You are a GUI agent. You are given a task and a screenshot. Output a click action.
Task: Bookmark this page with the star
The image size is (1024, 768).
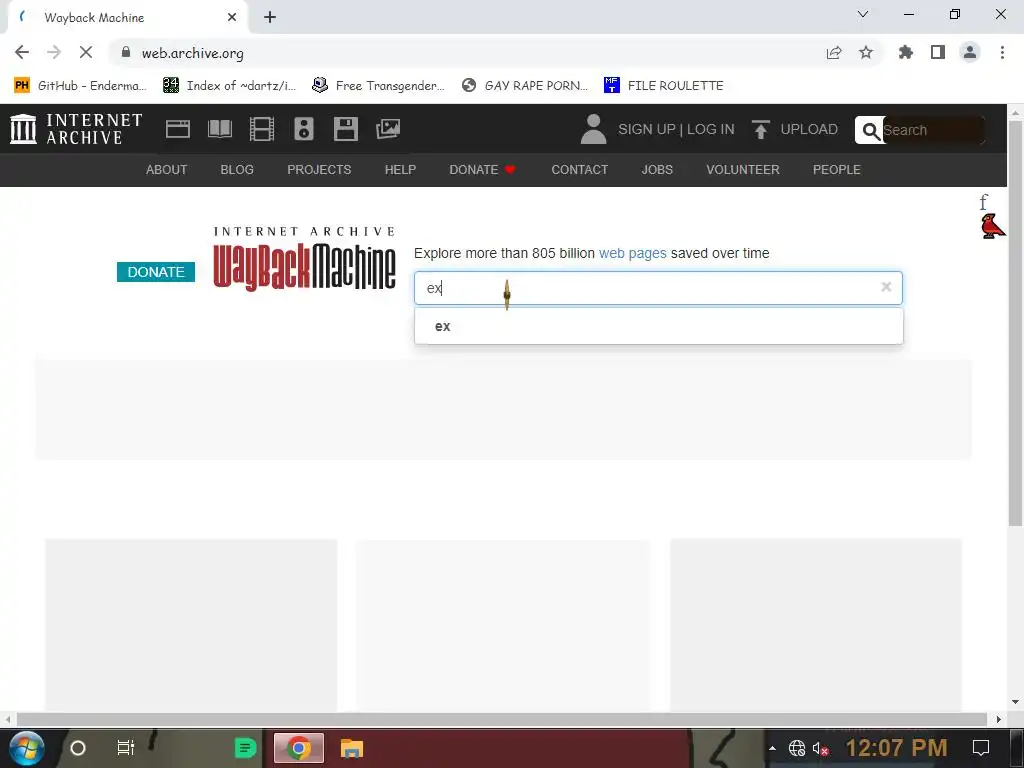pos(866,52)
